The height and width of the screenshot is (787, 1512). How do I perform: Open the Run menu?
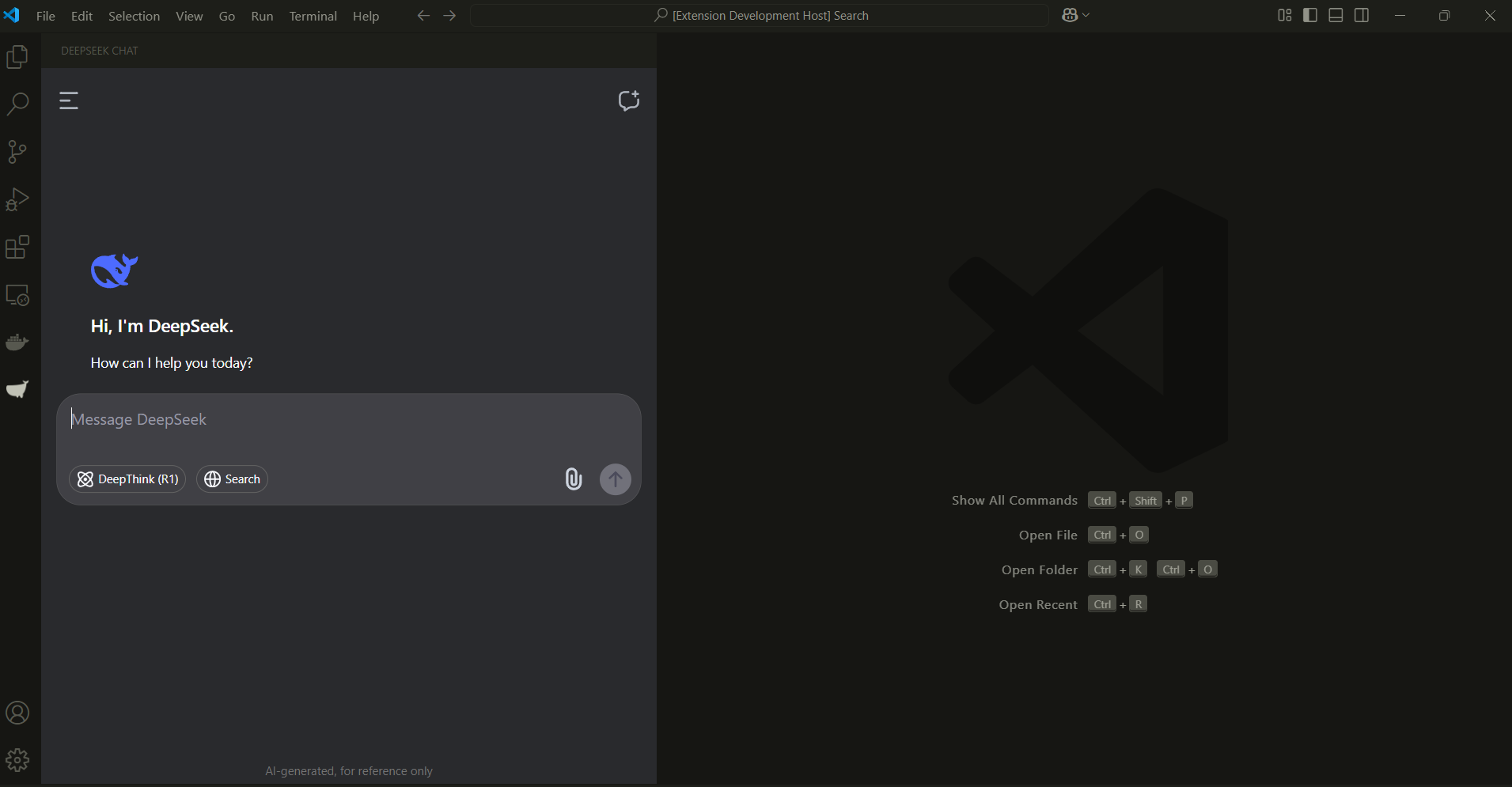pyautogui.click(x=262, y=16)
